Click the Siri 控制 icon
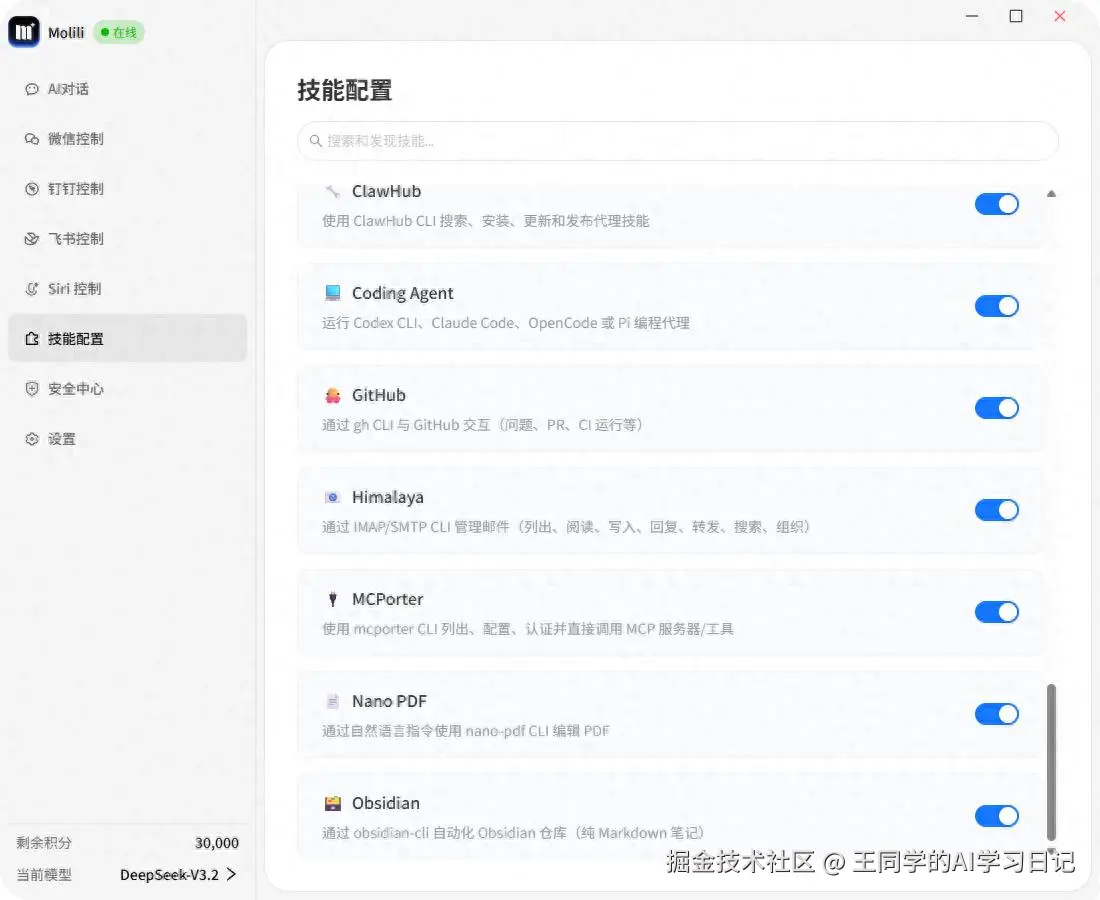The height and width of the screenshot is (900, 1100). 32,289
